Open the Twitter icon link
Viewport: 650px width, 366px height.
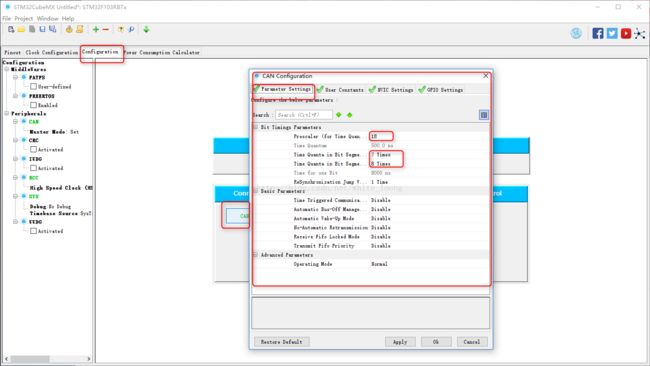click(612, 33)
